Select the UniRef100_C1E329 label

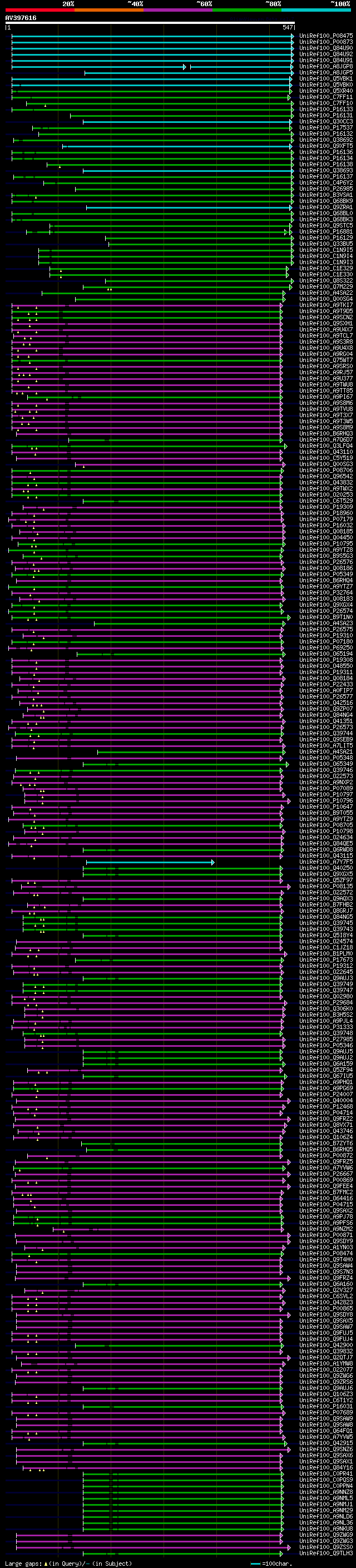325,269
